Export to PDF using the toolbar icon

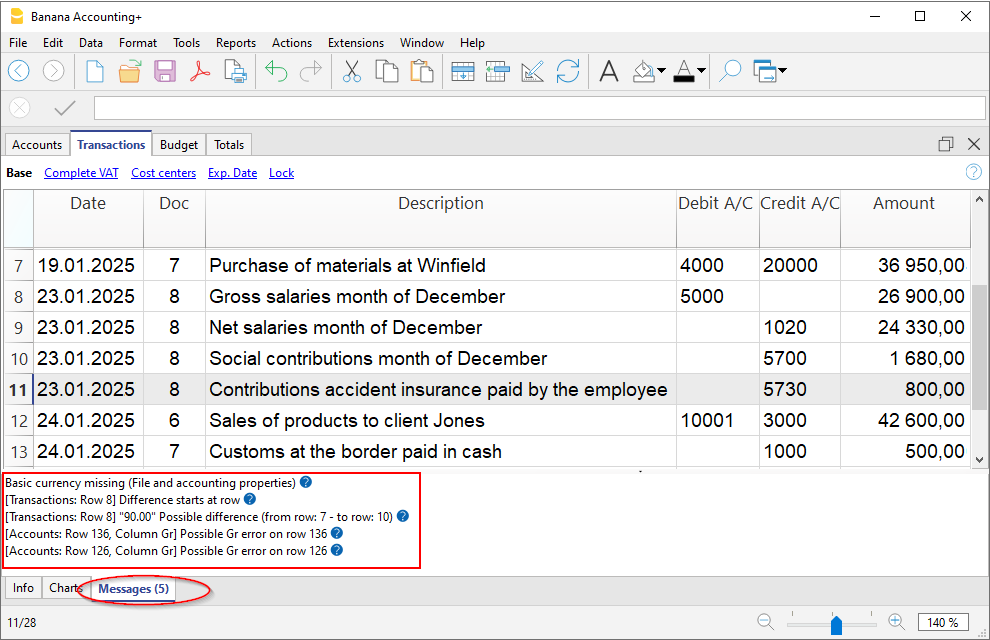pos(199,71)
